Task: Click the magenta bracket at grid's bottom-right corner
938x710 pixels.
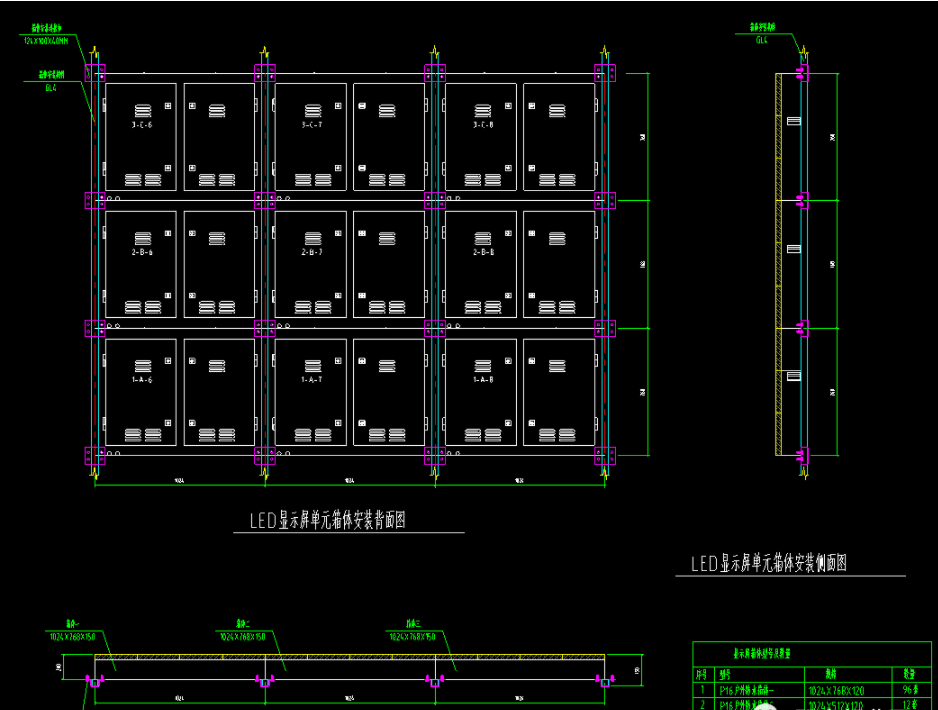Action: (605, 456)
